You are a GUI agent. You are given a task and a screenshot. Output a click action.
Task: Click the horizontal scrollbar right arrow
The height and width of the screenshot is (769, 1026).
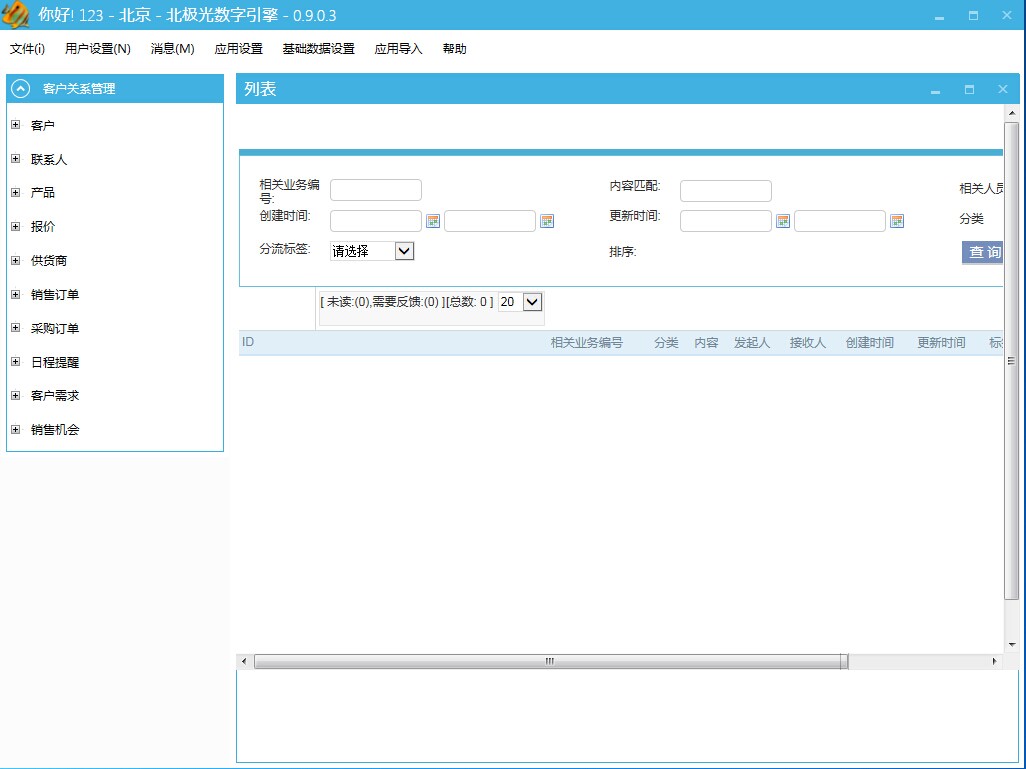point(996,661)
